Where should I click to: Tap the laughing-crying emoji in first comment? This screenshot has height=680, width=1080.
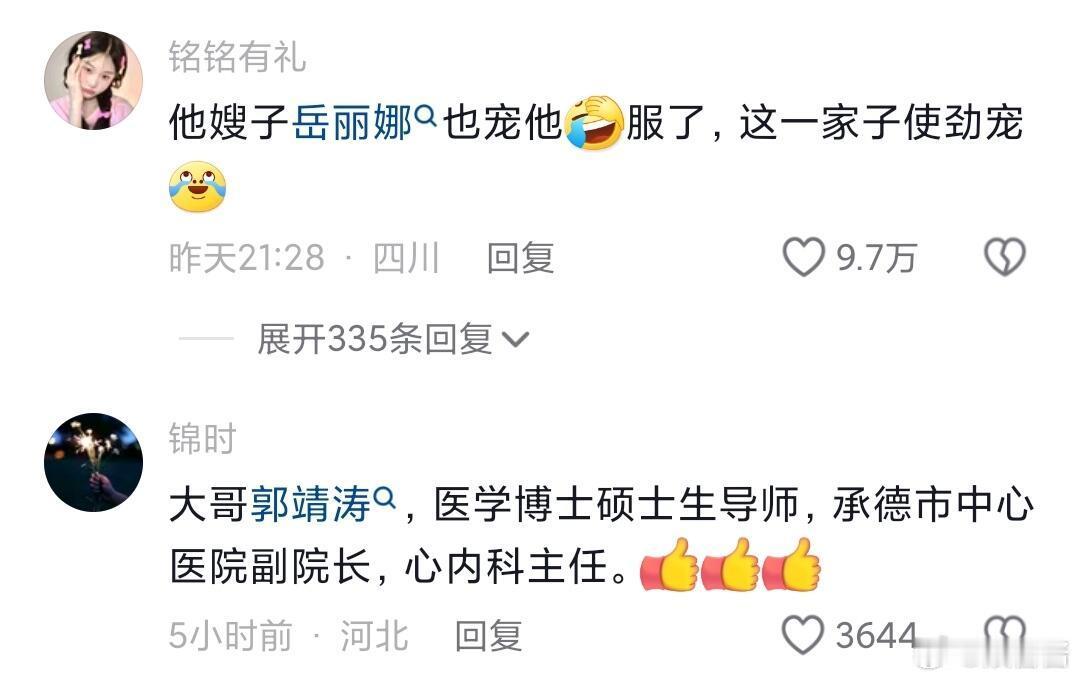[594, 123]
